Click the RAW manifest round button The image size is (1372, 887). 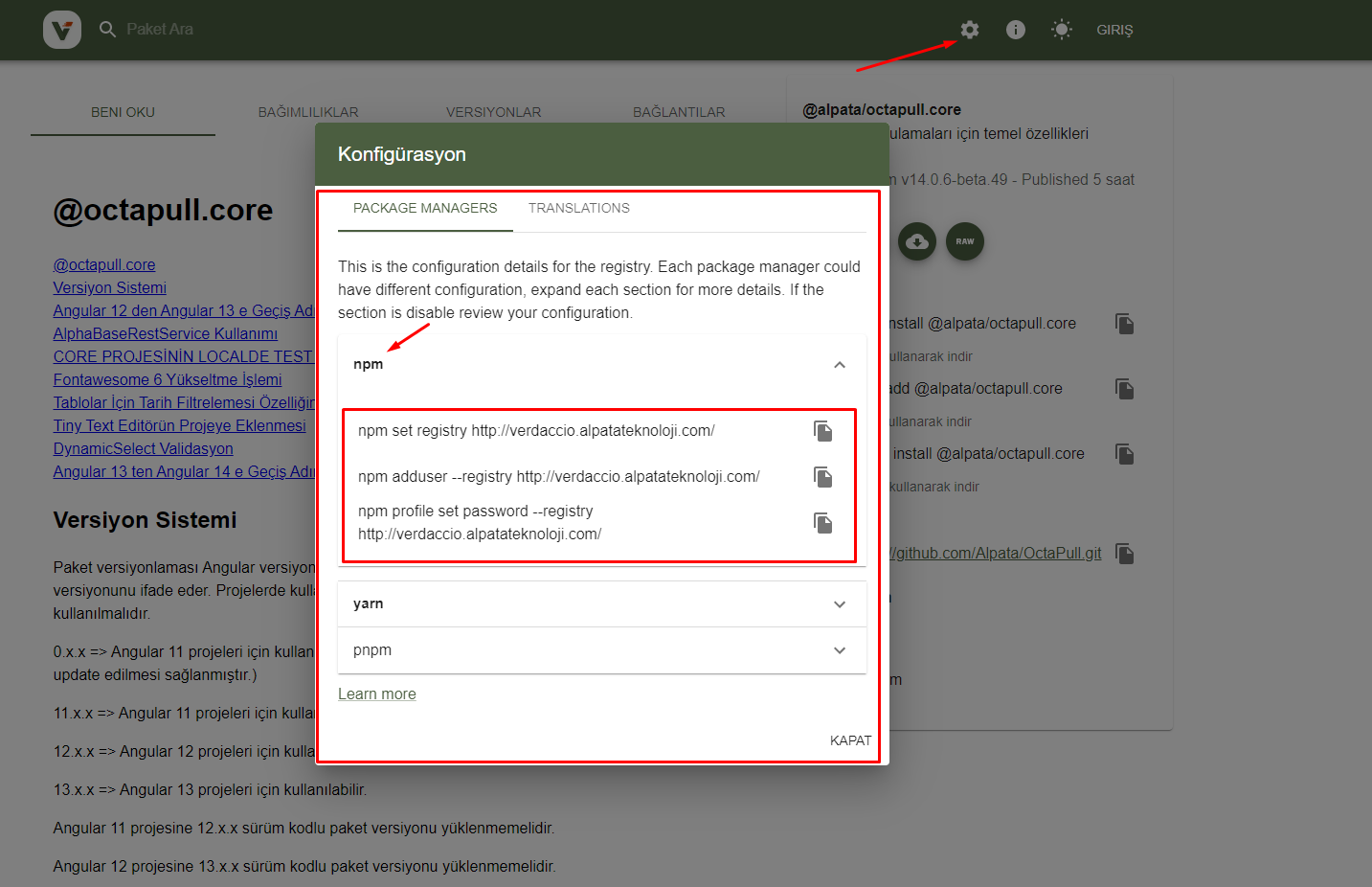[964, 241]
